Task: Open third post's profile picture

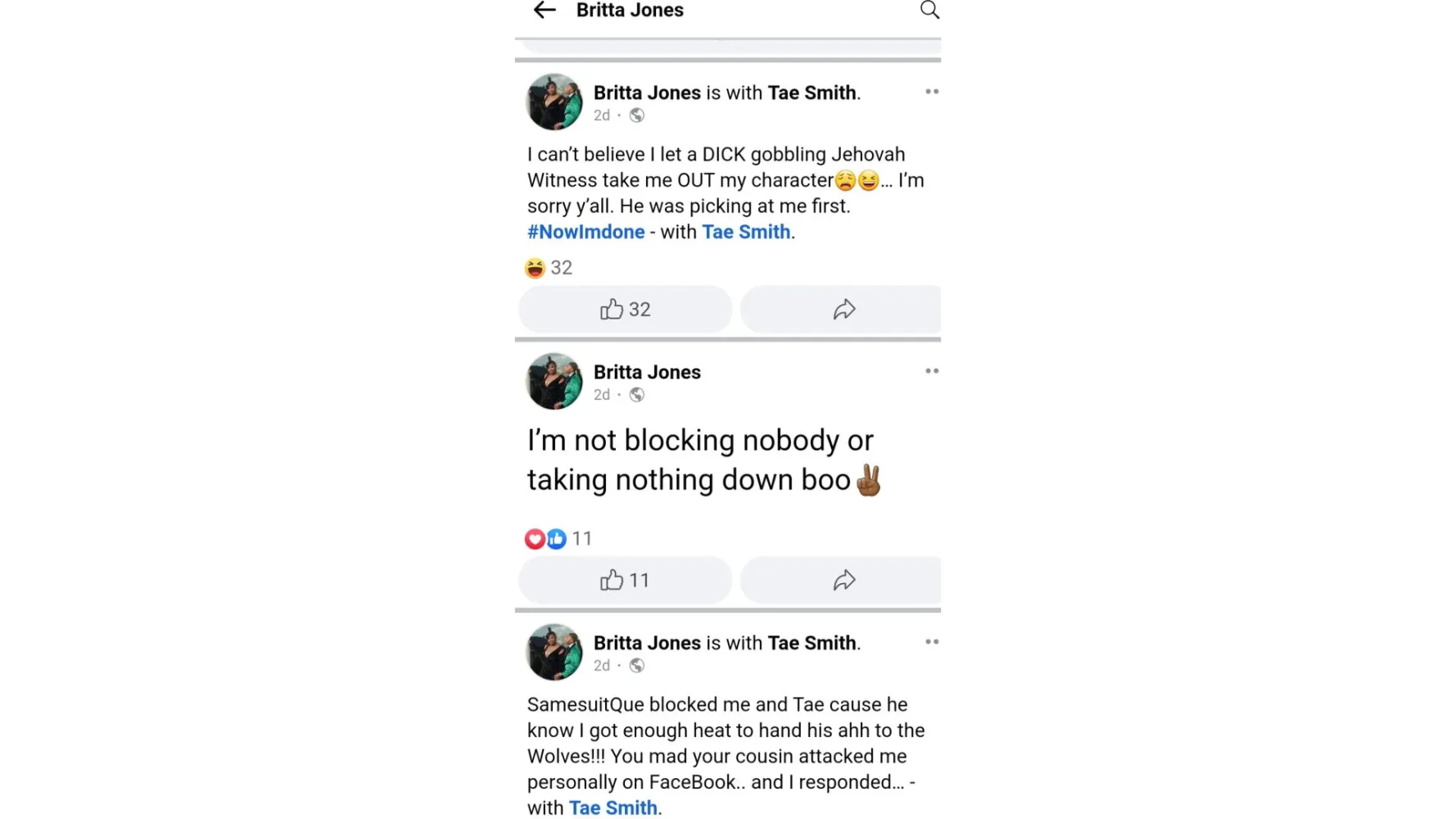Action: [554, 653]
